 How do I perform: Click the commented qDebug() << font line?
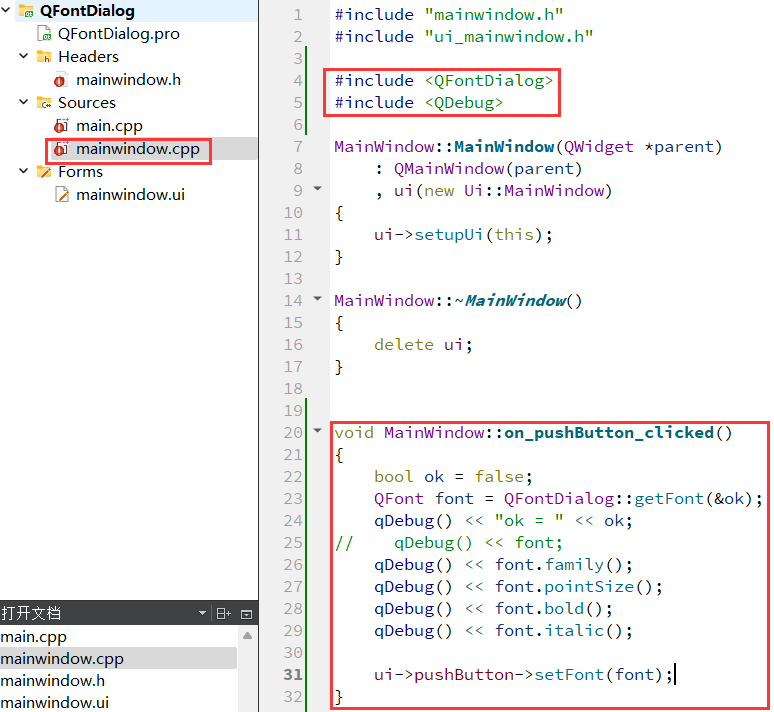[448, 543]
